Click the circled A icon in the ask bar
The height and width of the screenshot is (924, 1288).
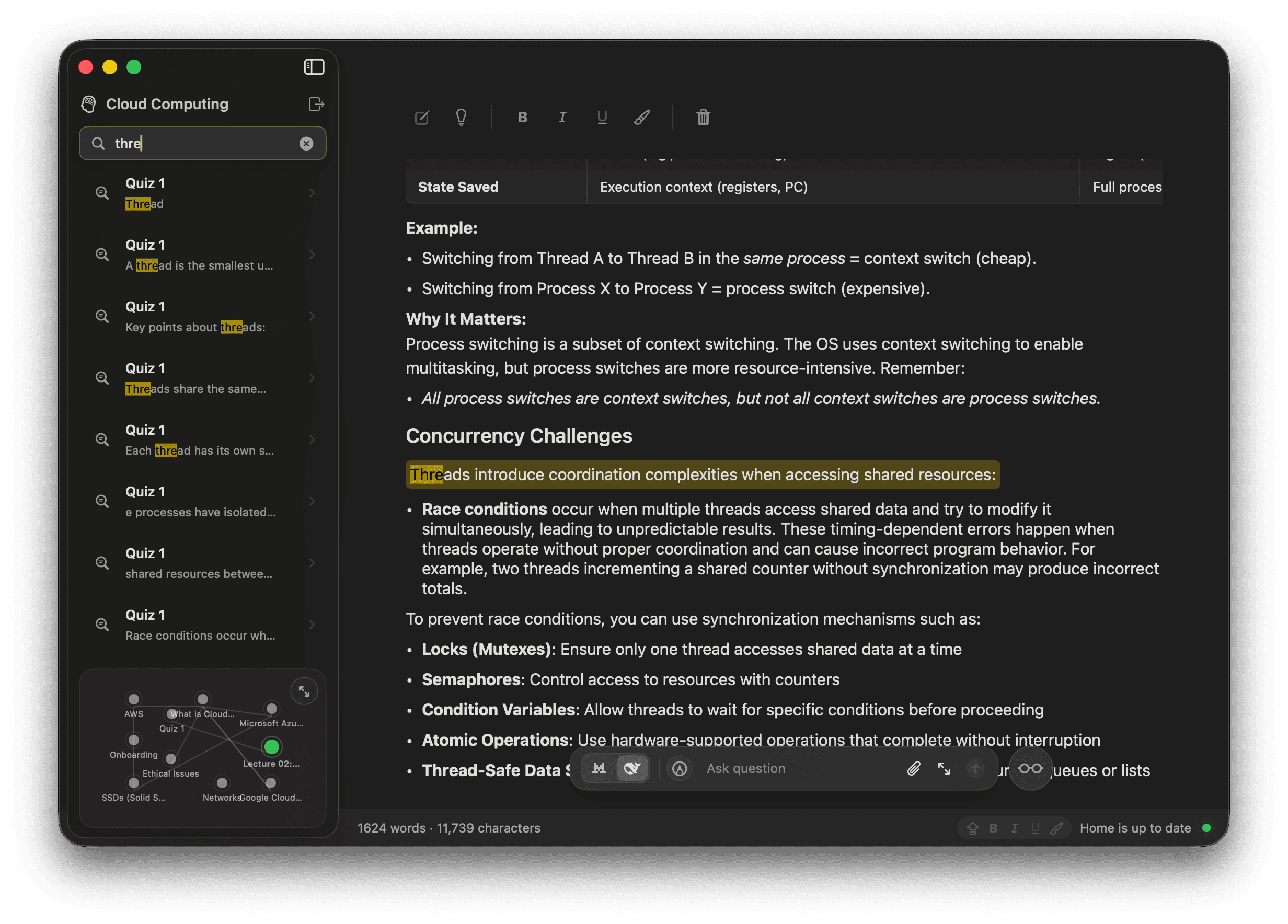coord(679,768)
